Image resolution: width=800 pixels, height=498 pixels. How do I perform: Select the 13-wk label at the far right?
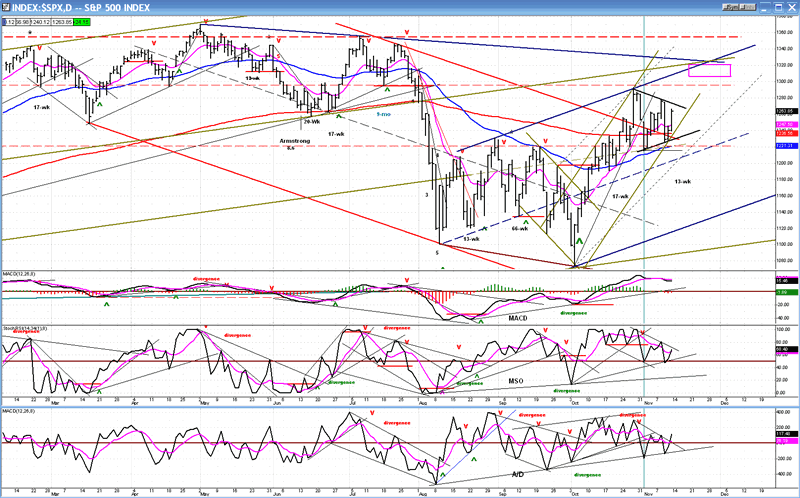coord(682,181)
